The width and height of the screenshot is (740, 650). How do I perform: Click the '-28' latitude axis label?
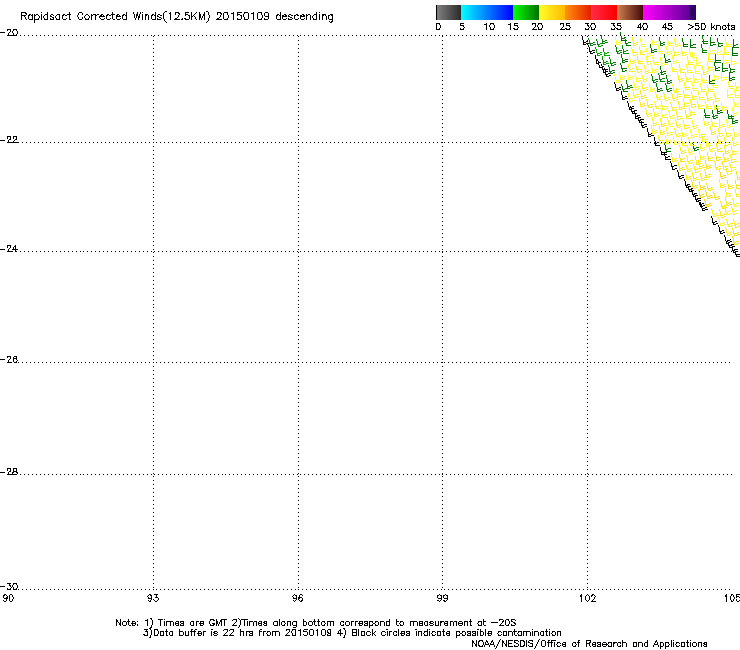click(x=9, y=472)
